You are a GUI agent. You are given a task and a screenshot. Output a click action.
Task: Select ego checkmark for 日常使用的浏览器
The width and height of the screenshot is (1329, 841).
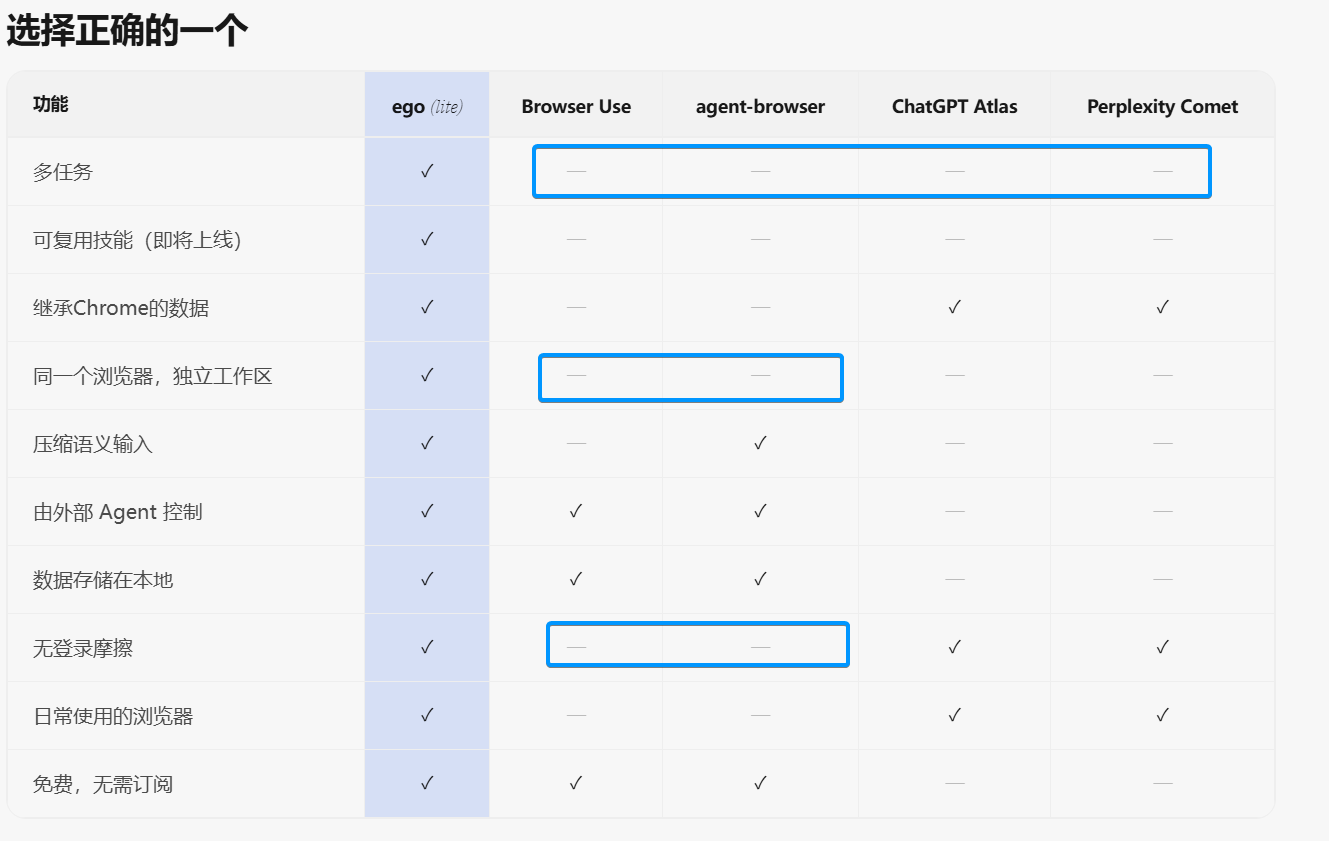427,715
